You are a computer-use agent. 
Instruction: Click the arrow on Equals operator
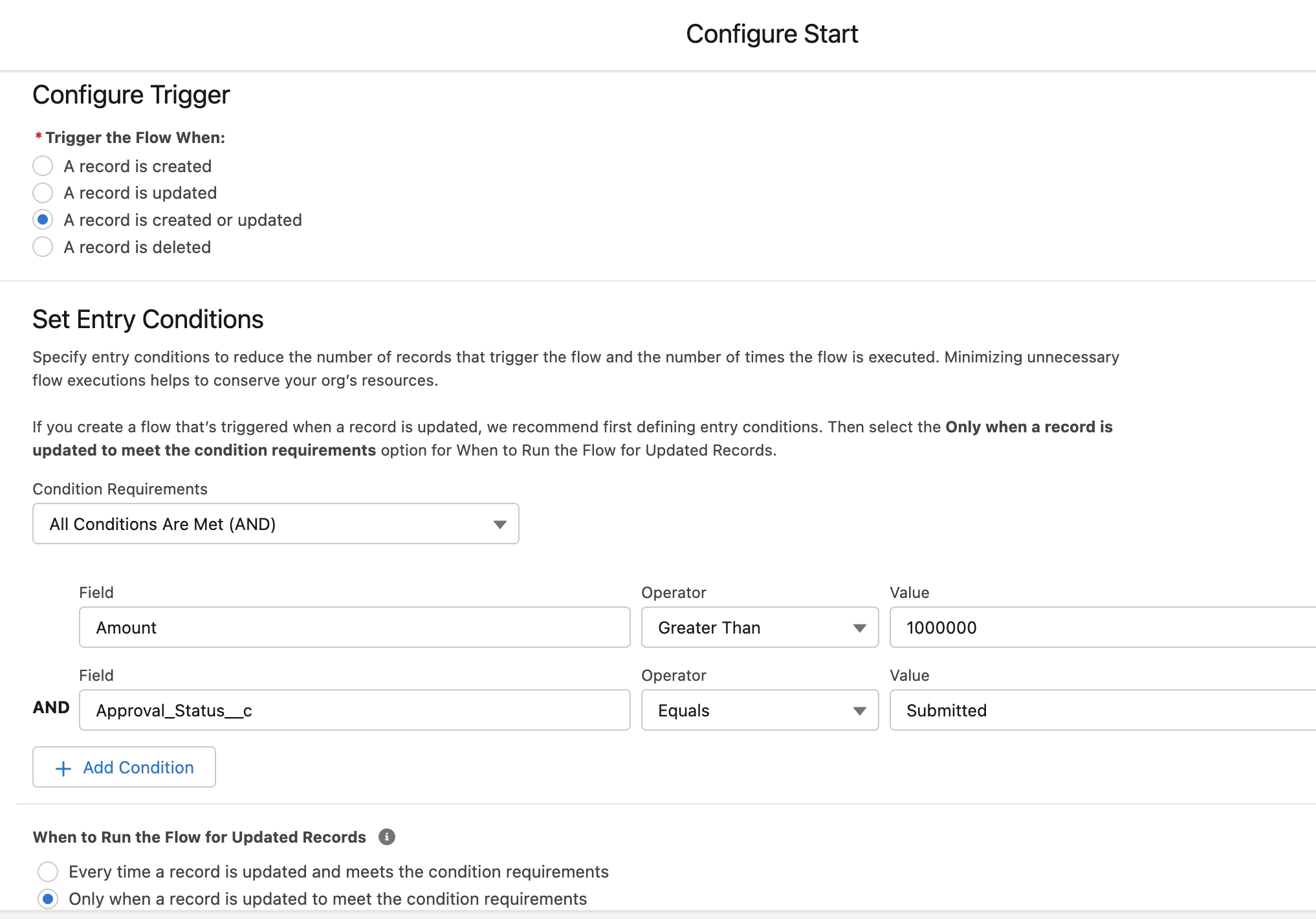[x=859, y=711]
